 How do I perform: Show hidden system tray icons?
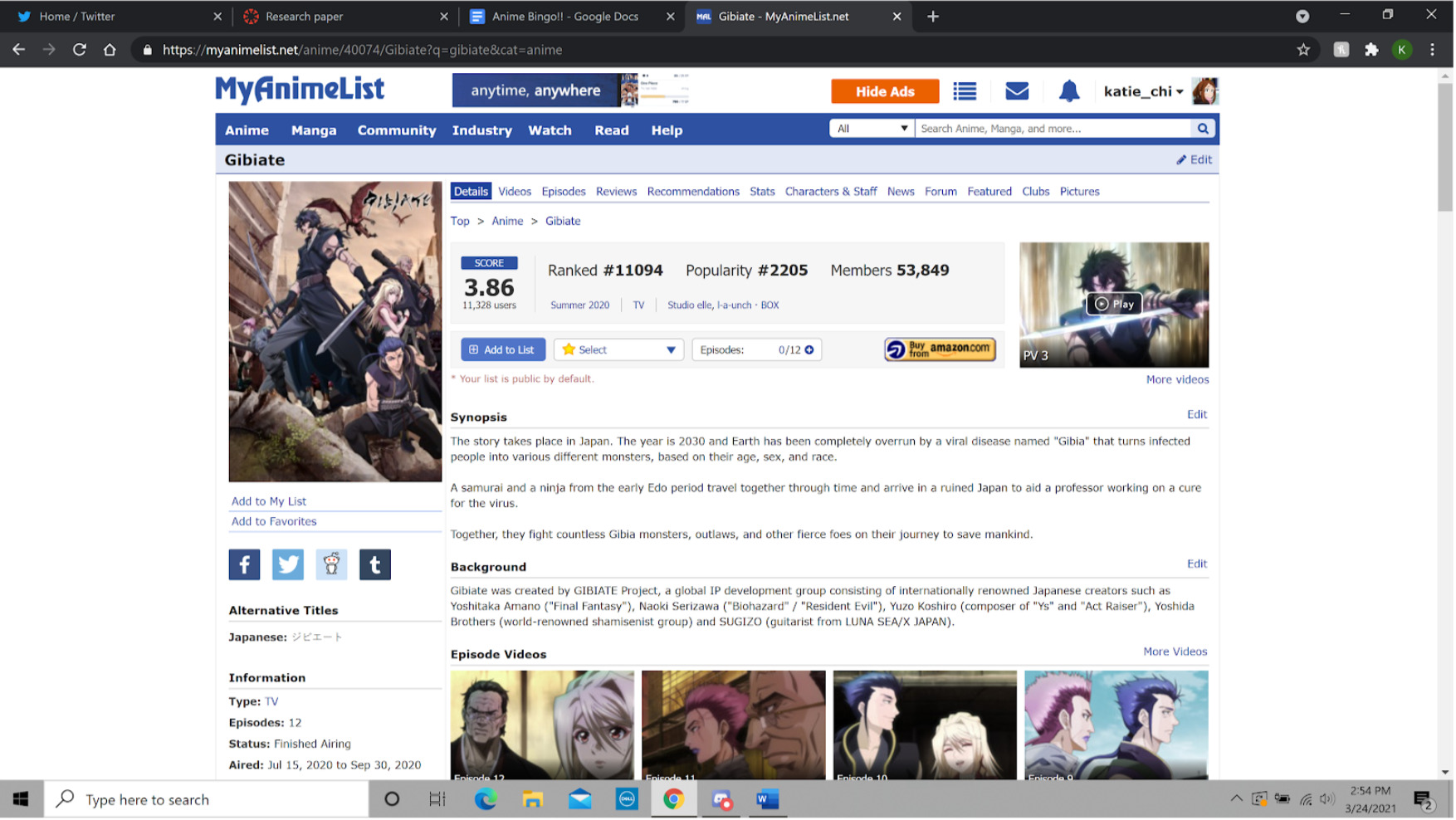pyautogui.click(x=1238, y=800)
